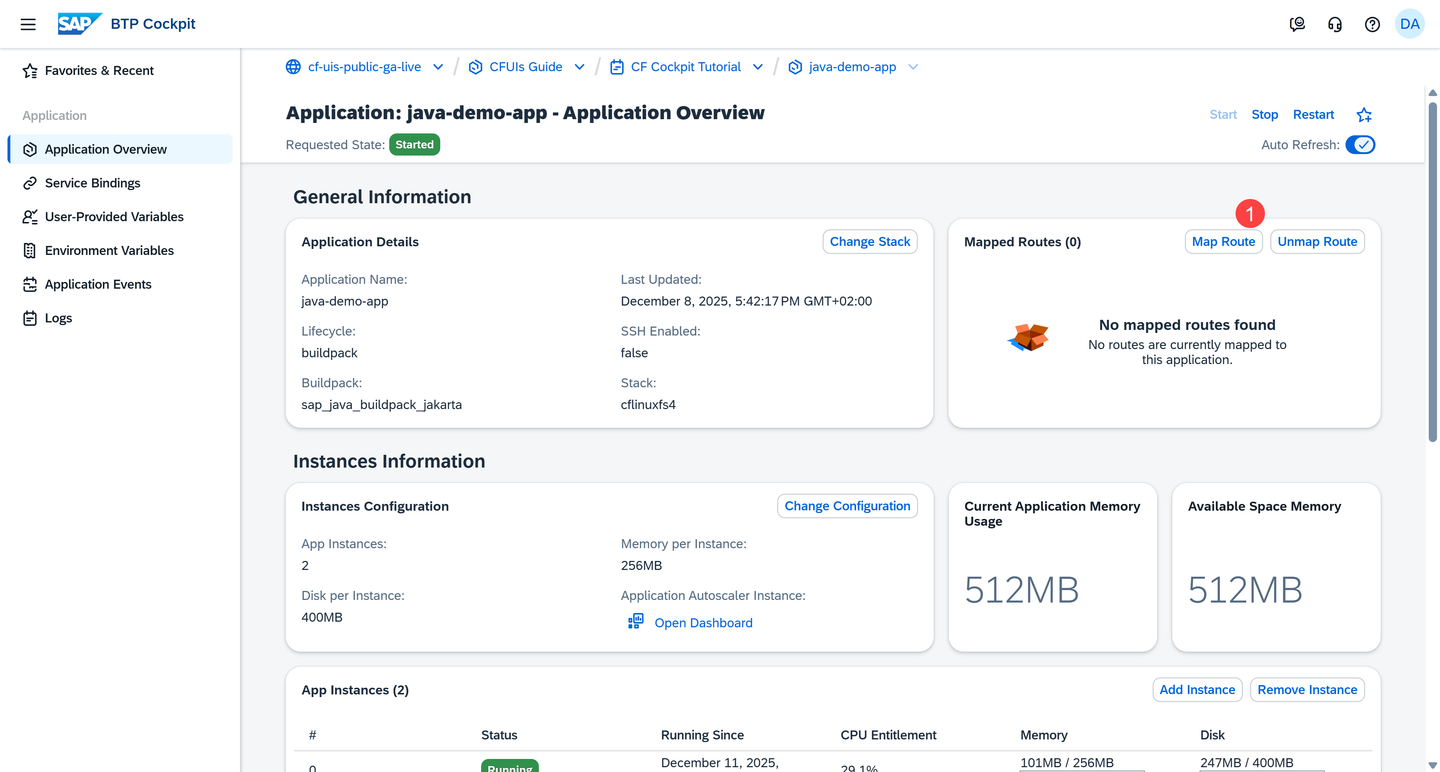Click 512MB under Current Application Memory Usage
This screenshot has height=772, width=1440.
(1022, 590)
